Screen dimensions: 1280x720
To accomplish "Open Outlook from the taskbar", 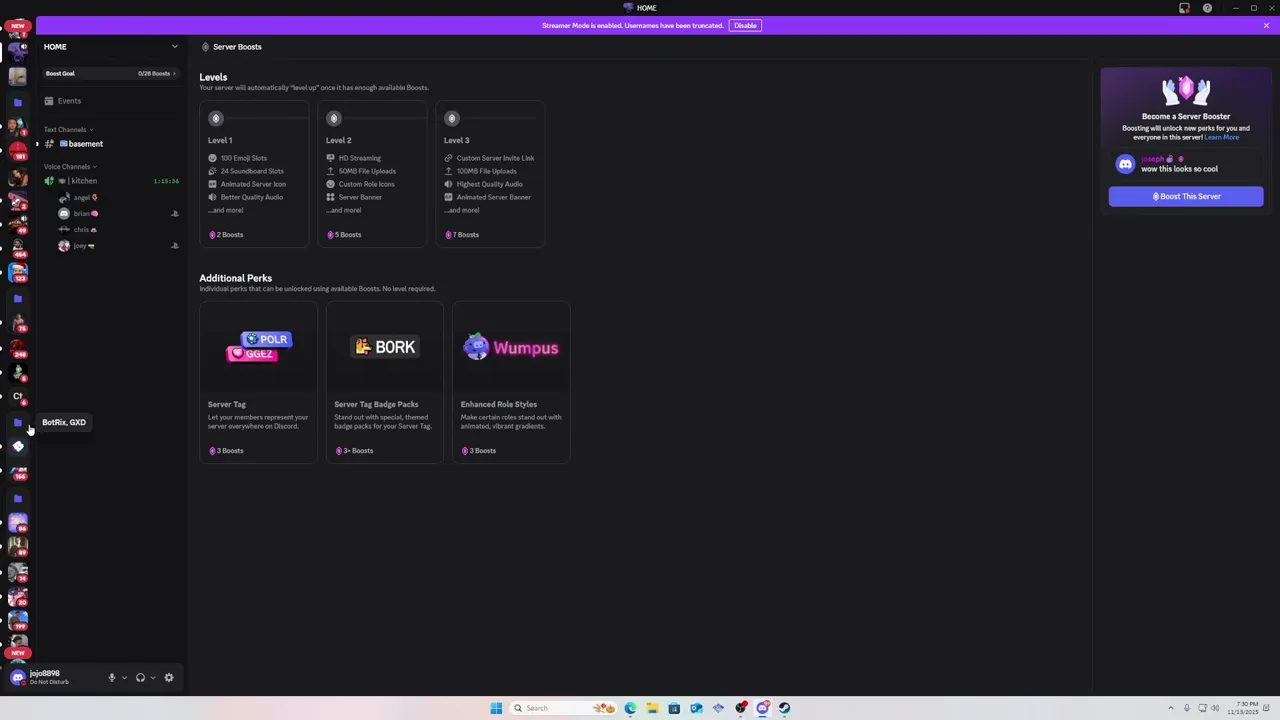I will [696, 708].
